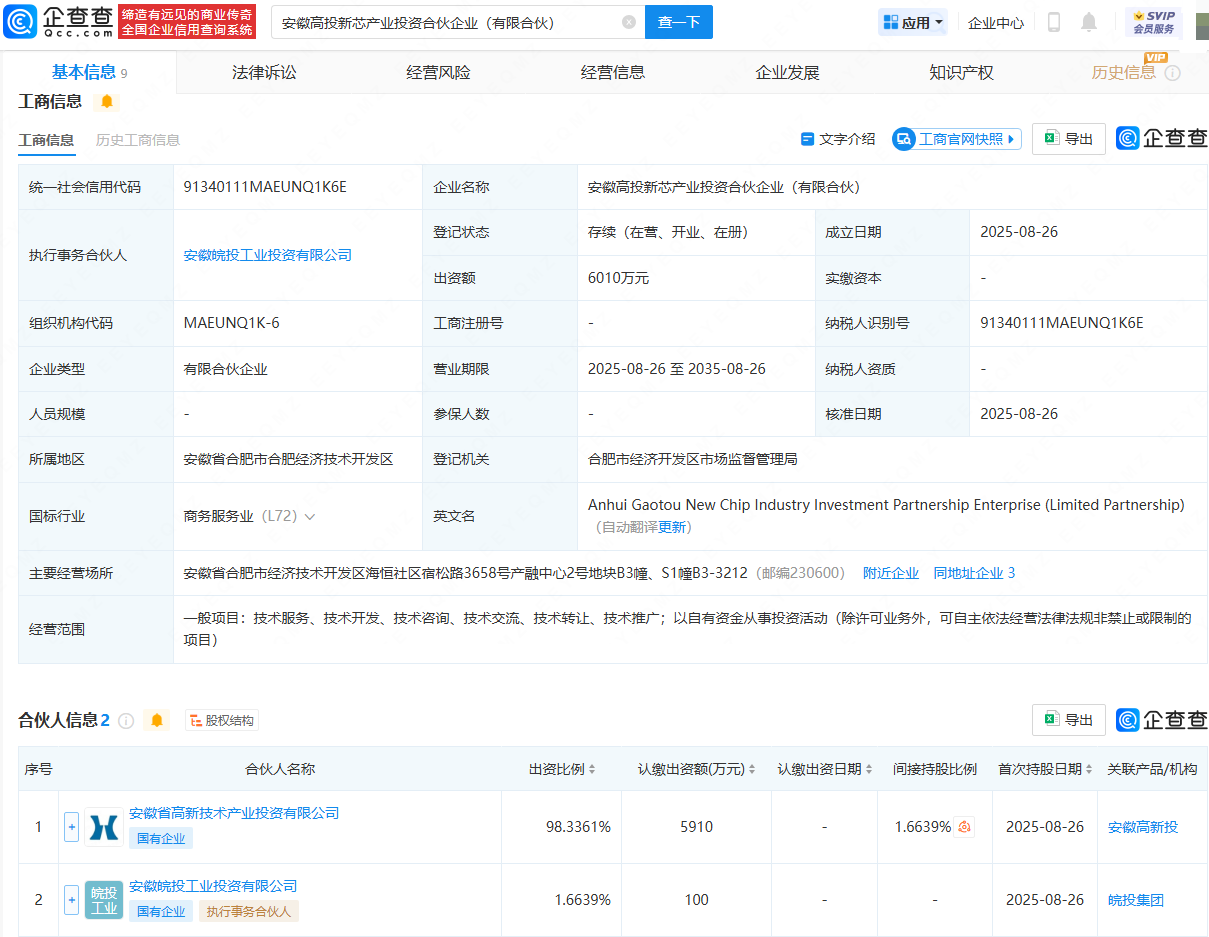Open 同地址企业 3 link
The width and height of the screenshot is (1209, 937).
[974, 573]
